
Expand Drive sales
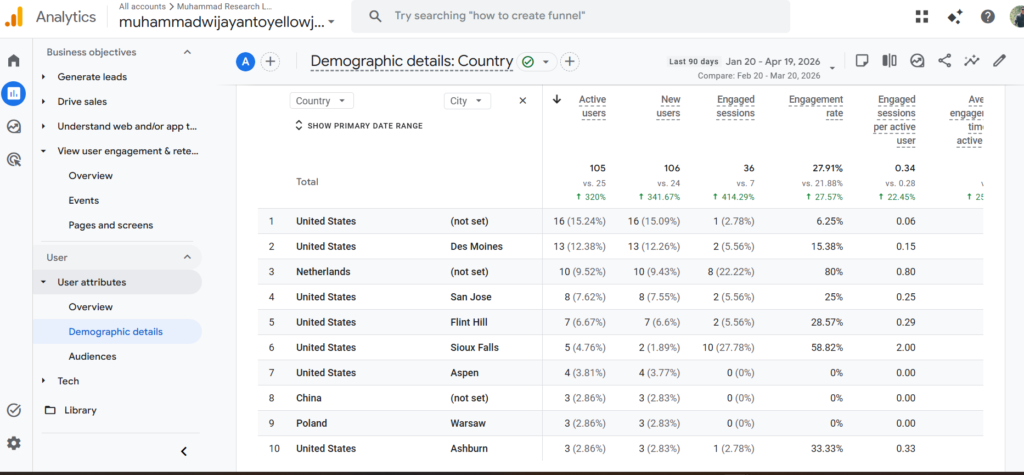43,102
